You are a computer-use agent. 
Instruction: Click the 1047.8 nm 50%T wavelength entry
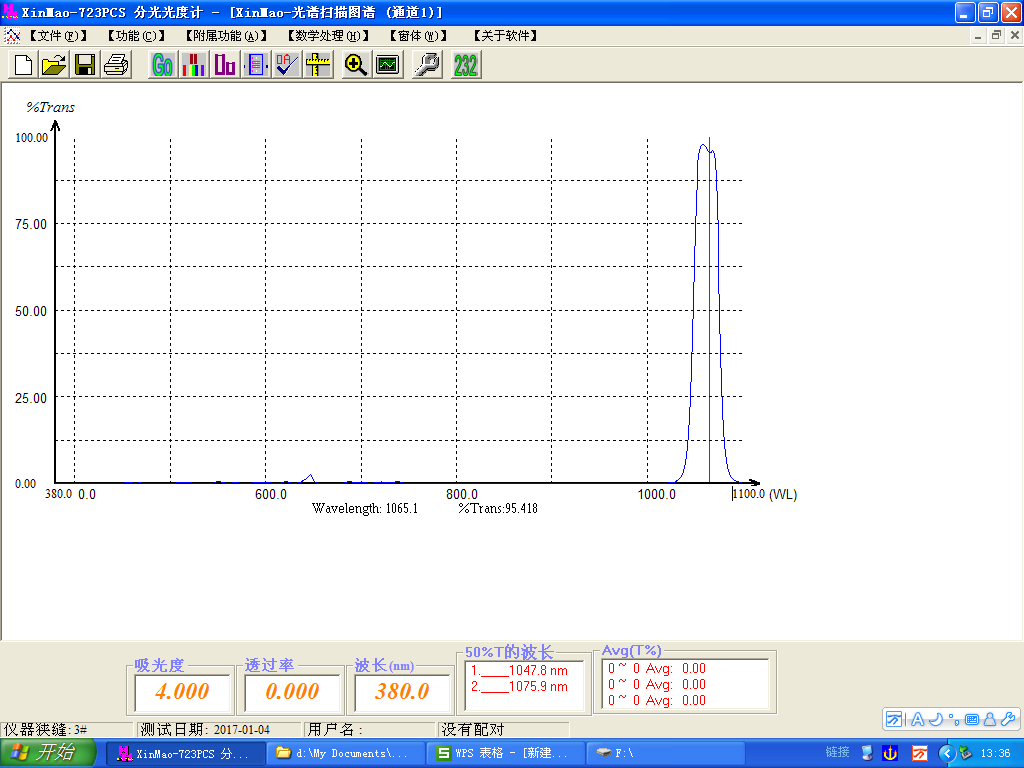pos(520,671)
